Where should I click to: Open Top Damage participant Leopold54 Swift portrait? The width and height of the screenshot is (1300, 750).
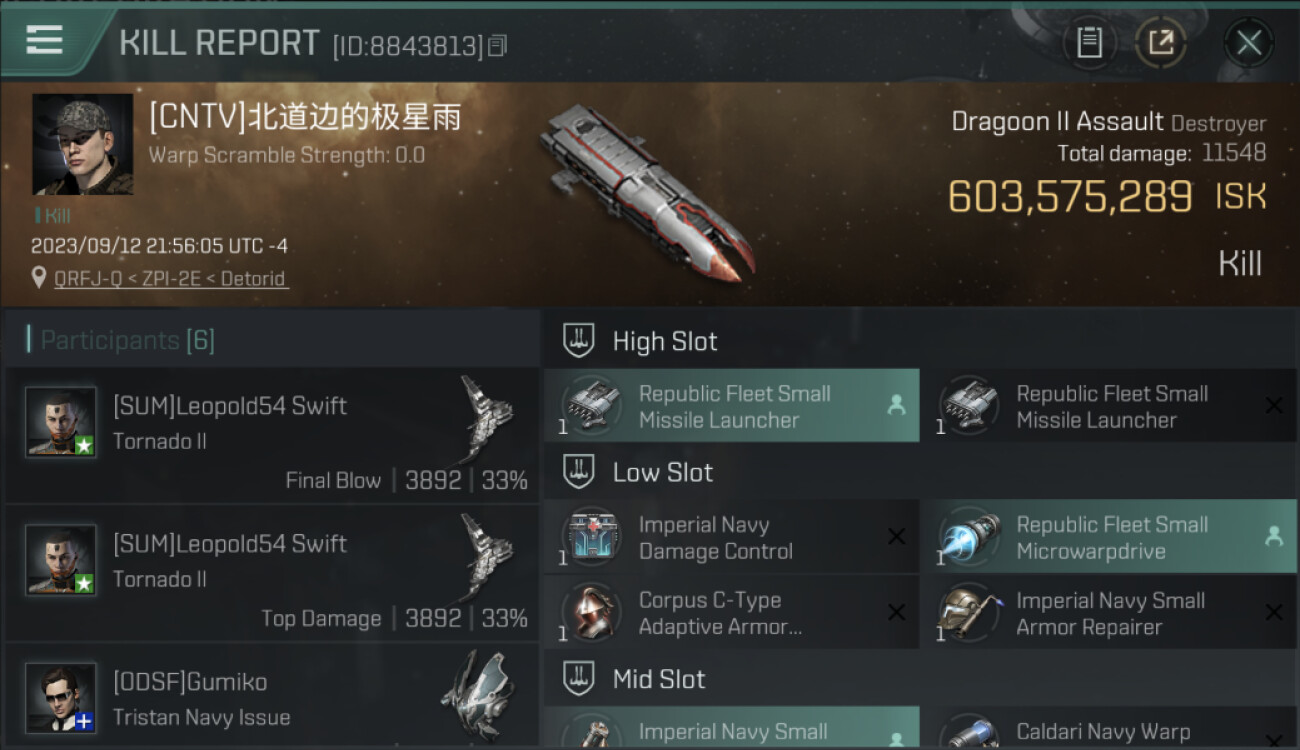[x=61, y=560]
